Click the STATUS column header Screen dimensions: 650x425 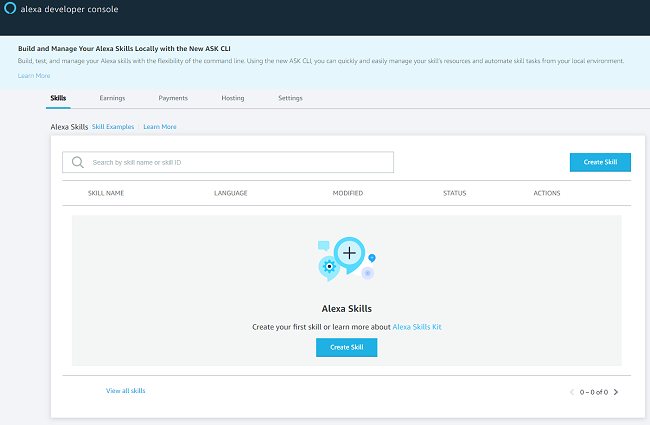[x=454, y=193]
